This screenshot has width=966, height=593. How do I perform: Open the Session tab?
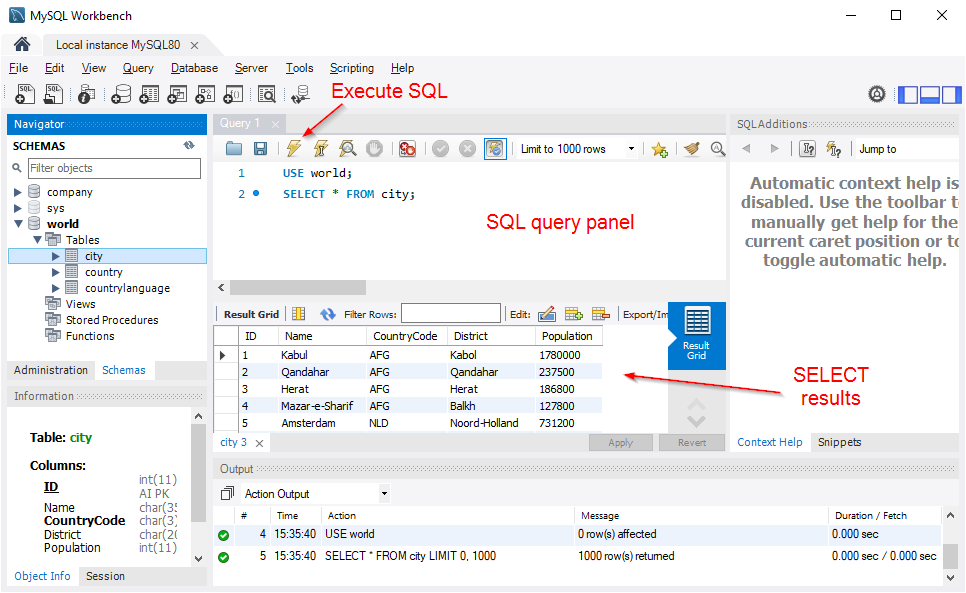tap(105, 576)
